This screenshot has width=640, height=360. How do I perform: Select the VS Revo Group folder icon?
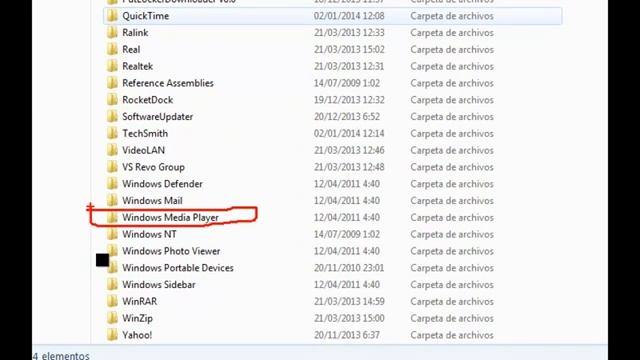(x=112, y=167)
